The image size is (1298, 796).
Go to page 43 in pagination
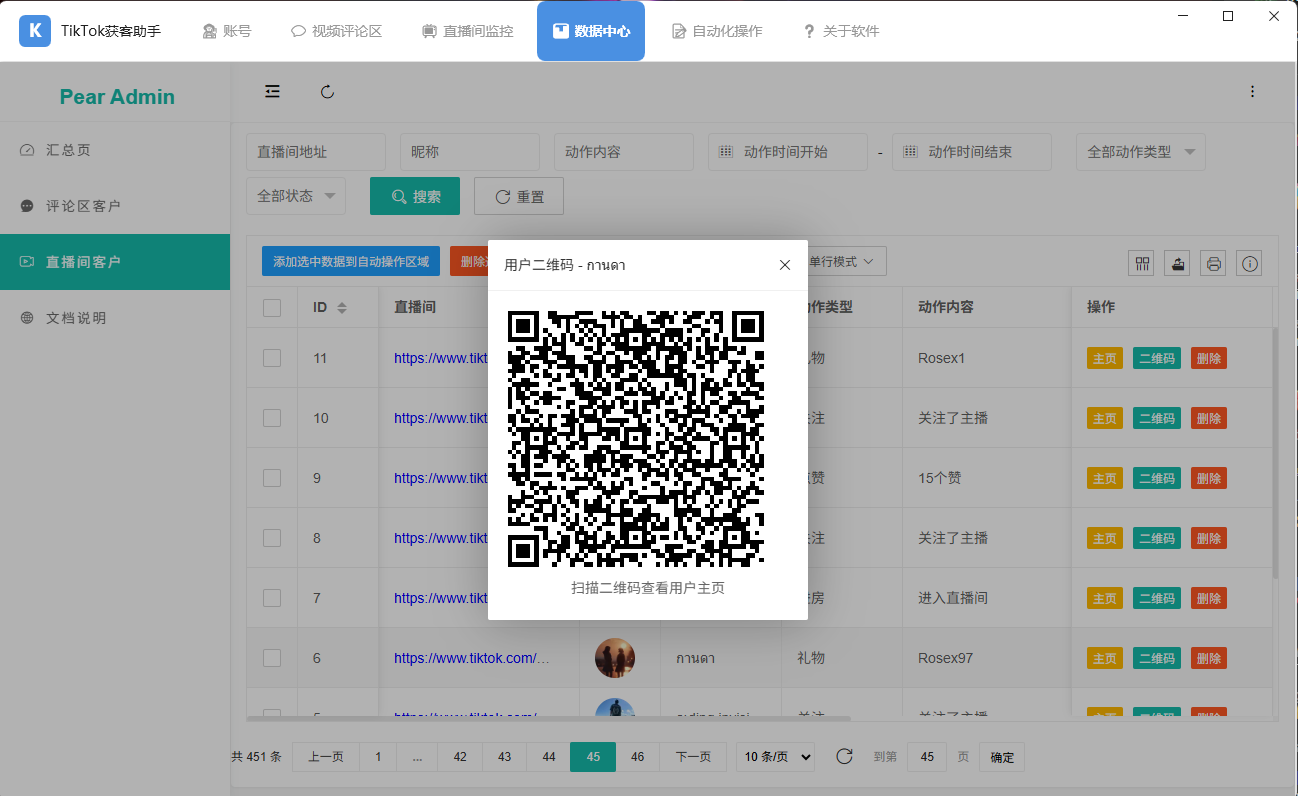(x=504, y=757)
